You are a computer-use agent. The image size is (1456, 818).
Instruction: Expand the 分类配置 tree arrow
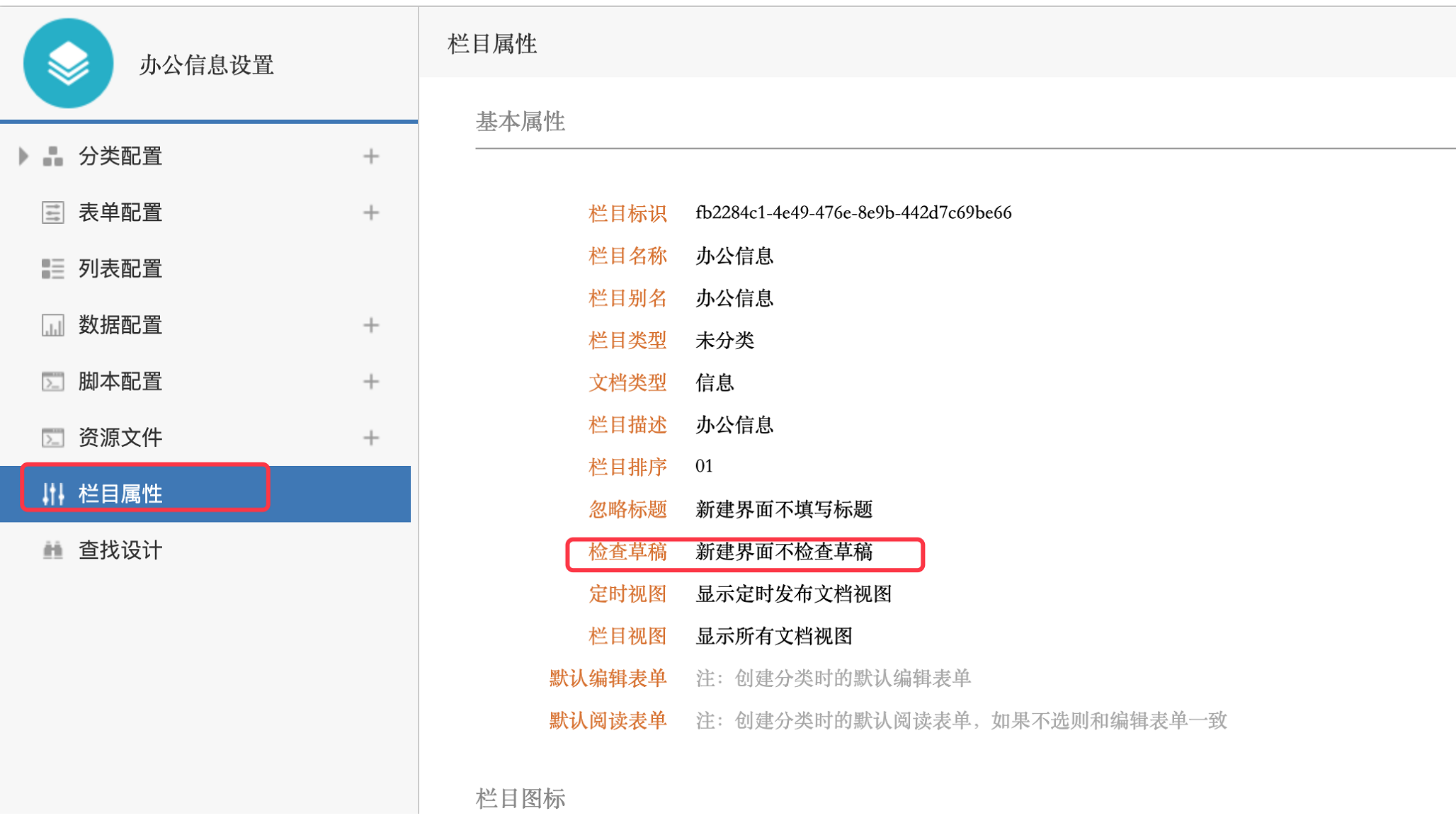tap(23, 156)
